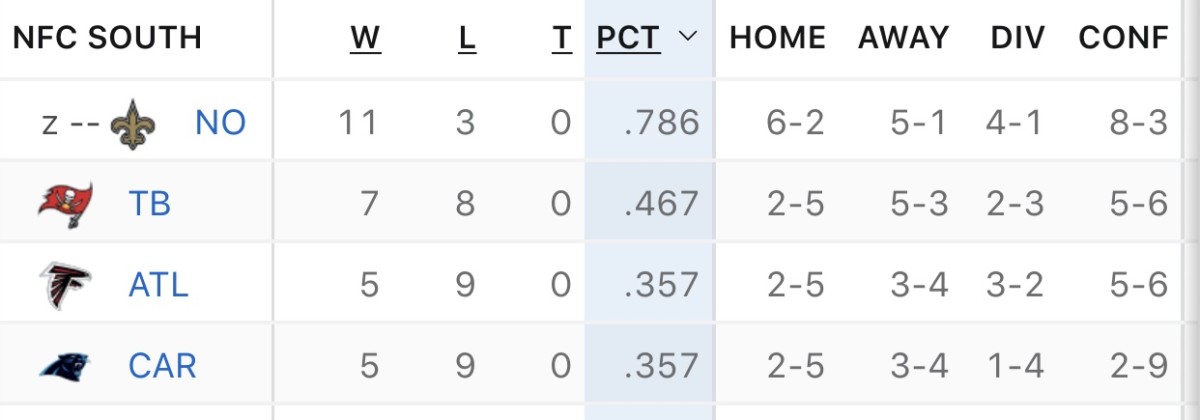Image resolution: width=1200 pixels, height=420 pixels.
Task: Click the CONF column header
Action: (x=1123, y=38)
